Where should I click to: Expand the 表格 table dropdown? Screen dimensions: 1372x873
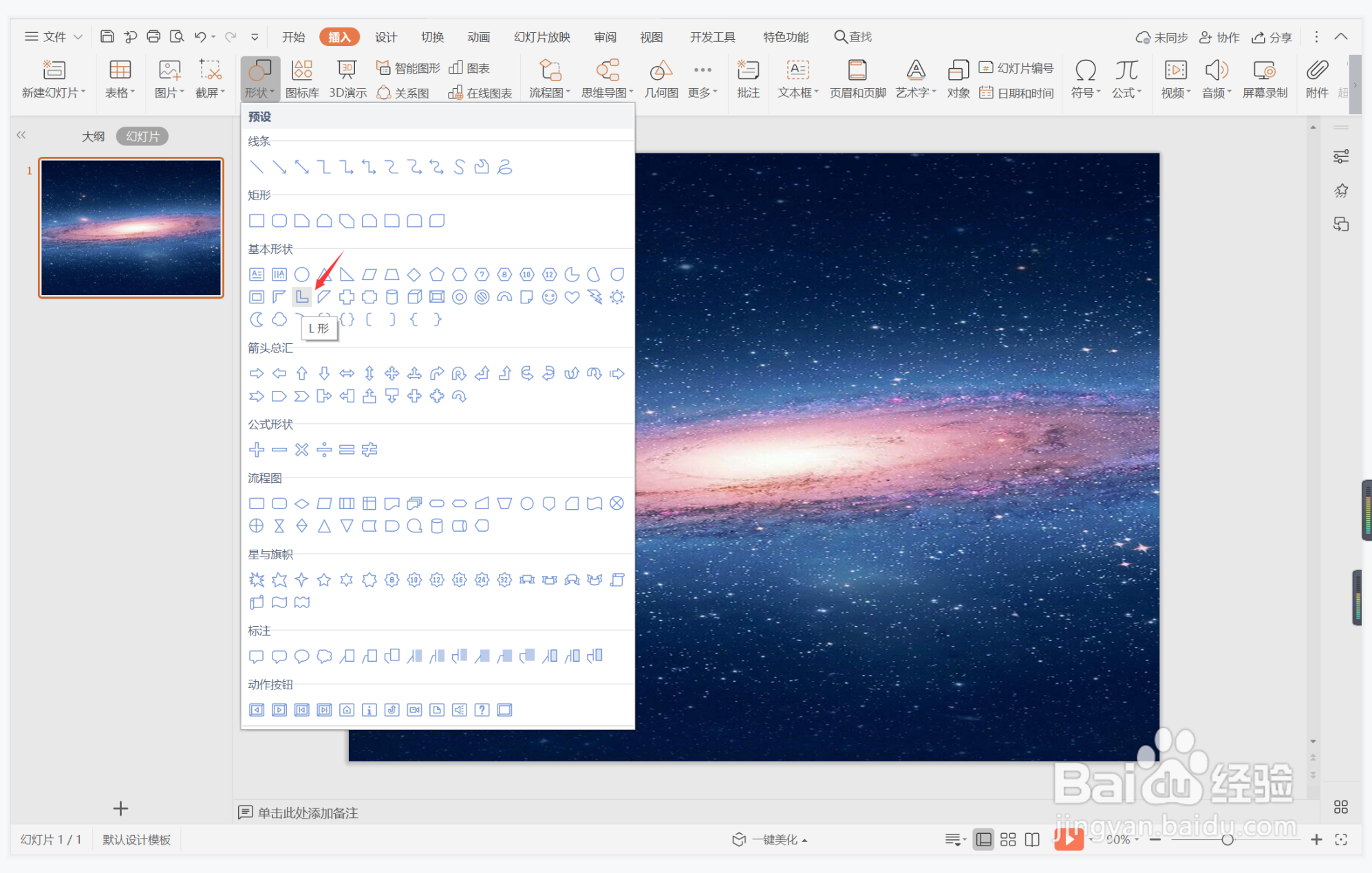120,93
